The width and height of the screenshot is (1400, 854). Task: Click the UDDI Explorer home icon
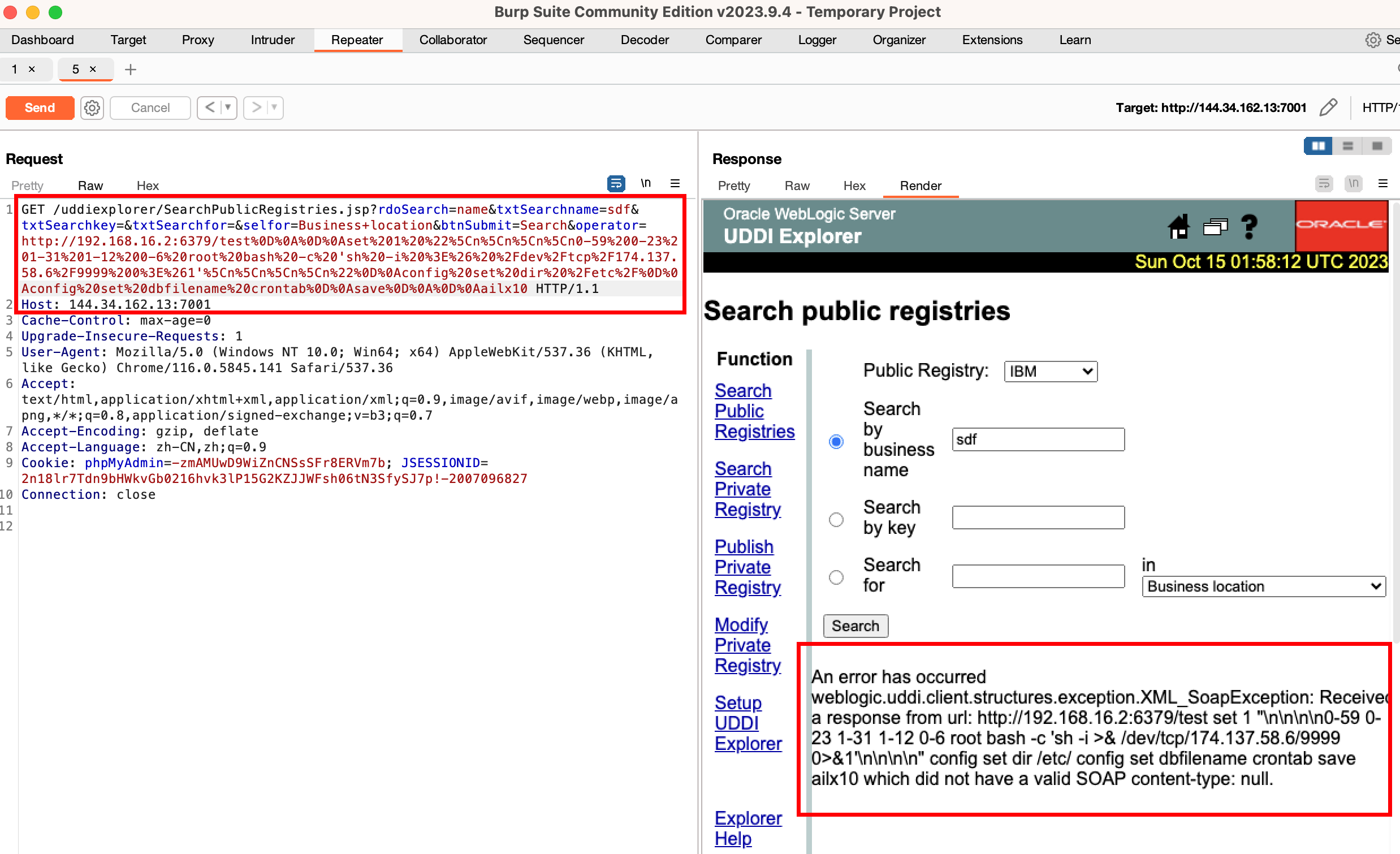[1178, 227]
